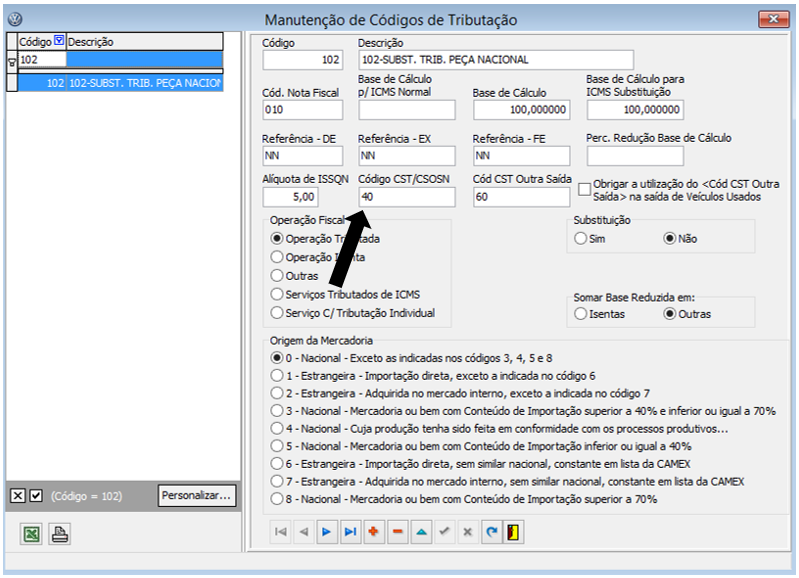Insert new record with plus icon
This screenshot has width=799, height=578.
click(374, 532)
